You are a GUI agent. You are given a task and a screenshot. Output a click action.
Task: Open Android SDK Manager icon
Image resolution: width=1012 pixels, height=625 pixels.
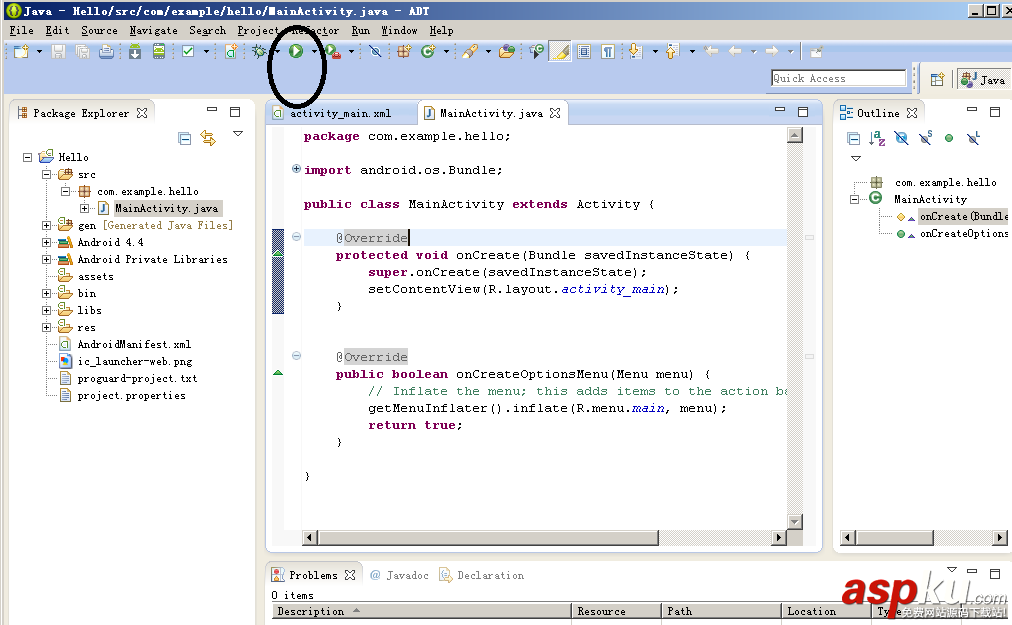(x=135, y=52)
